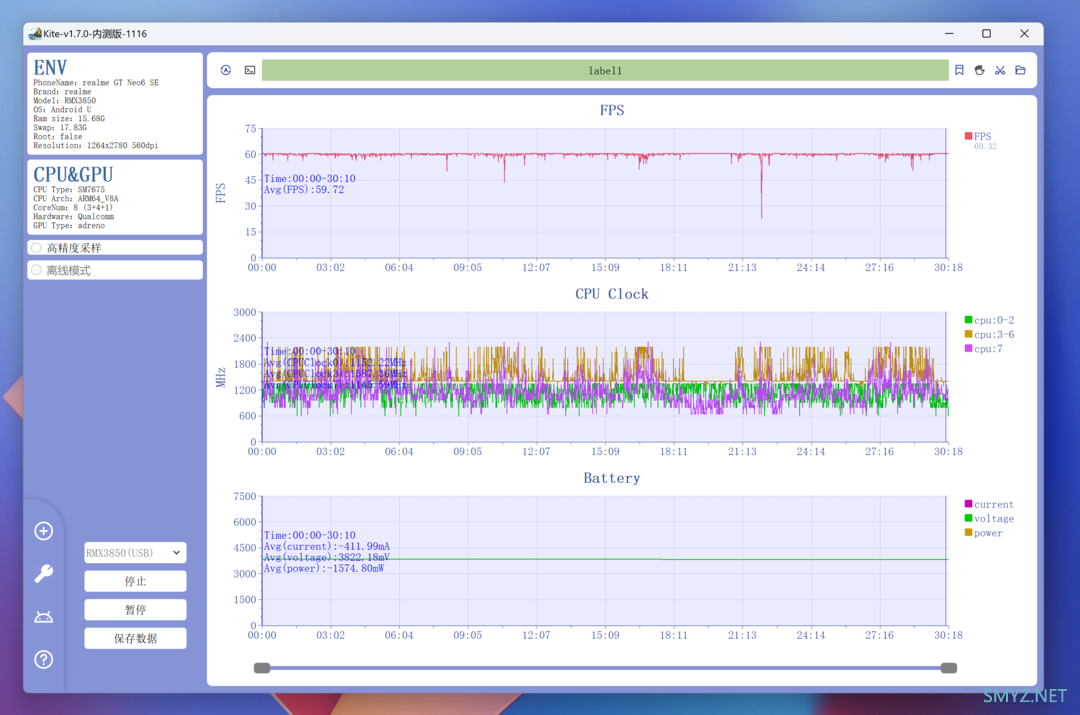Open the terminal console icon in toolbar

[x=250, y=70]
